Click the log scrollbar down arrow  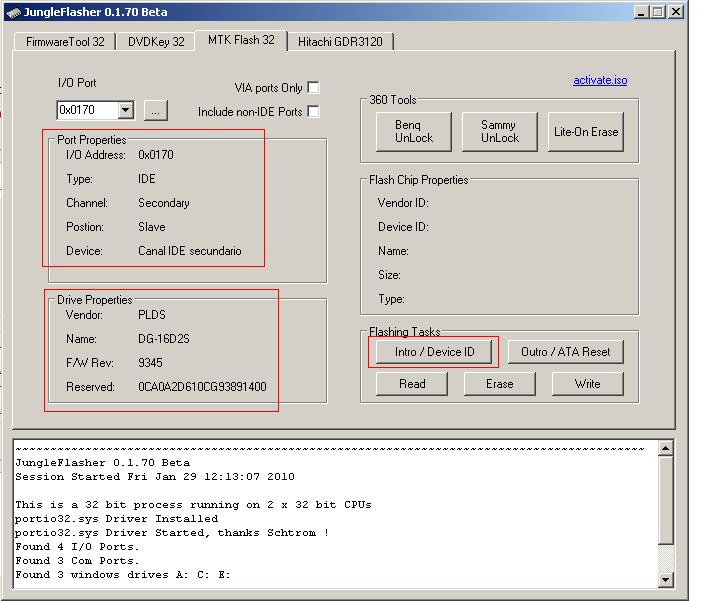coord(665,579)
